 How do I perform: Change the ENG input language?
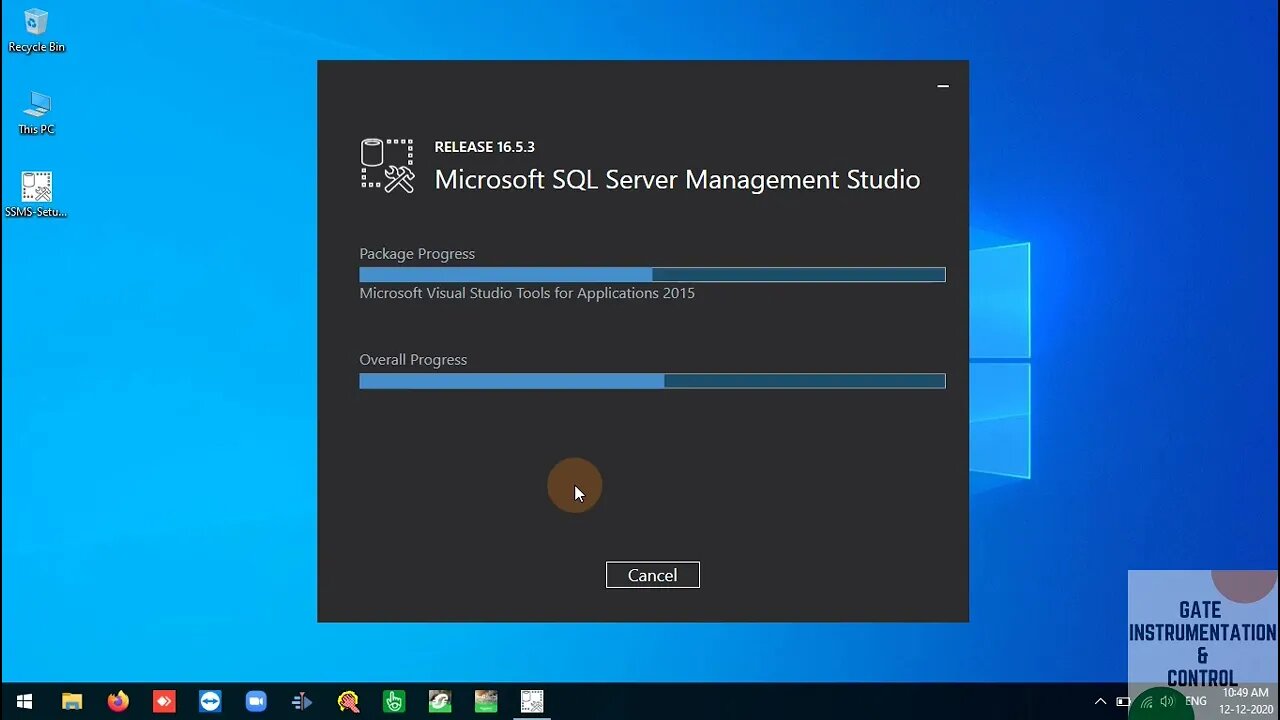point(1196,701)
